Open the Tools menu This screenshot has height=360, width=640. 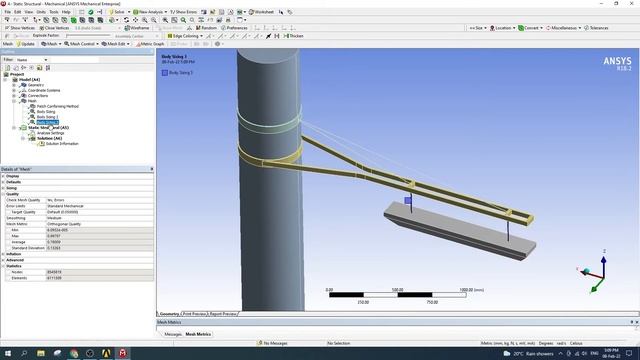(54, 12)
